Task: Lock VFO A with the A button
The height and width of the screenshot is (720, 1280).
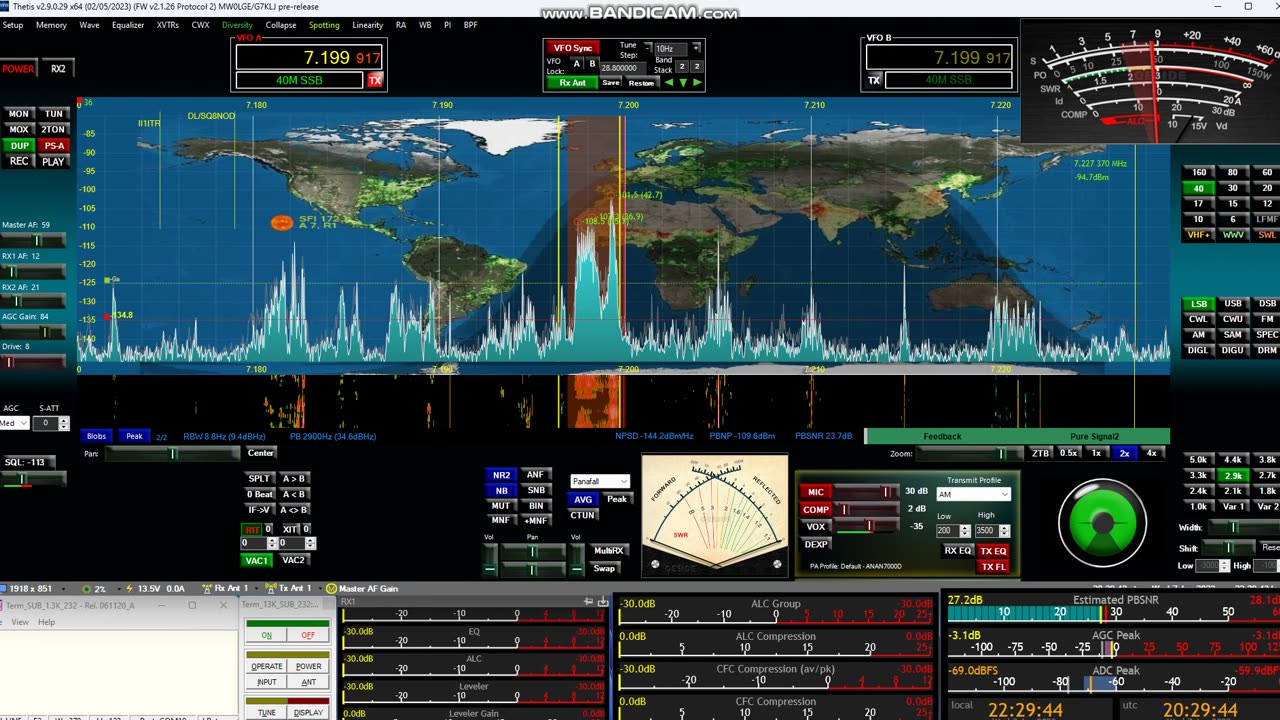Action: click(x=577, y=64)
